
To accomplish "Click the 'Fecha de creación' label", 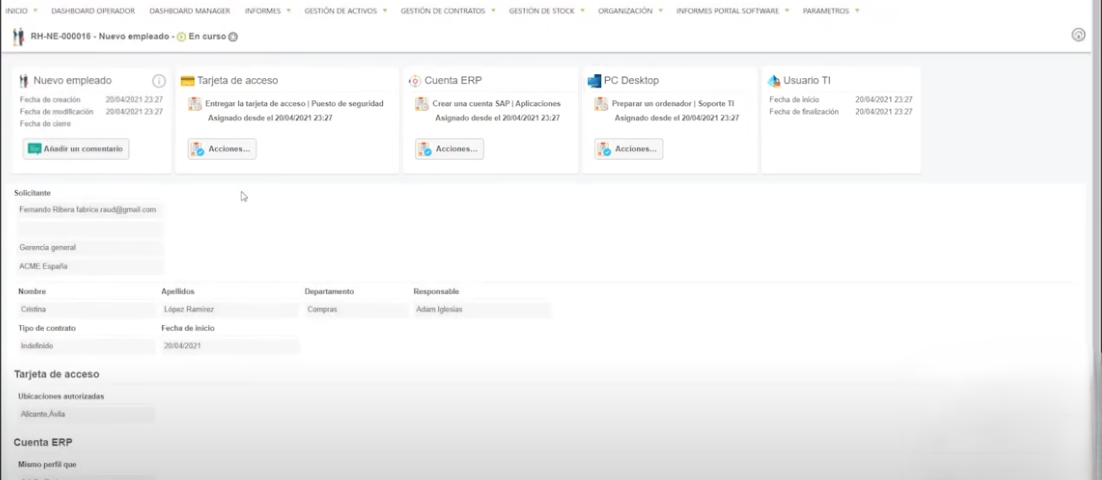I will (50, 100).
